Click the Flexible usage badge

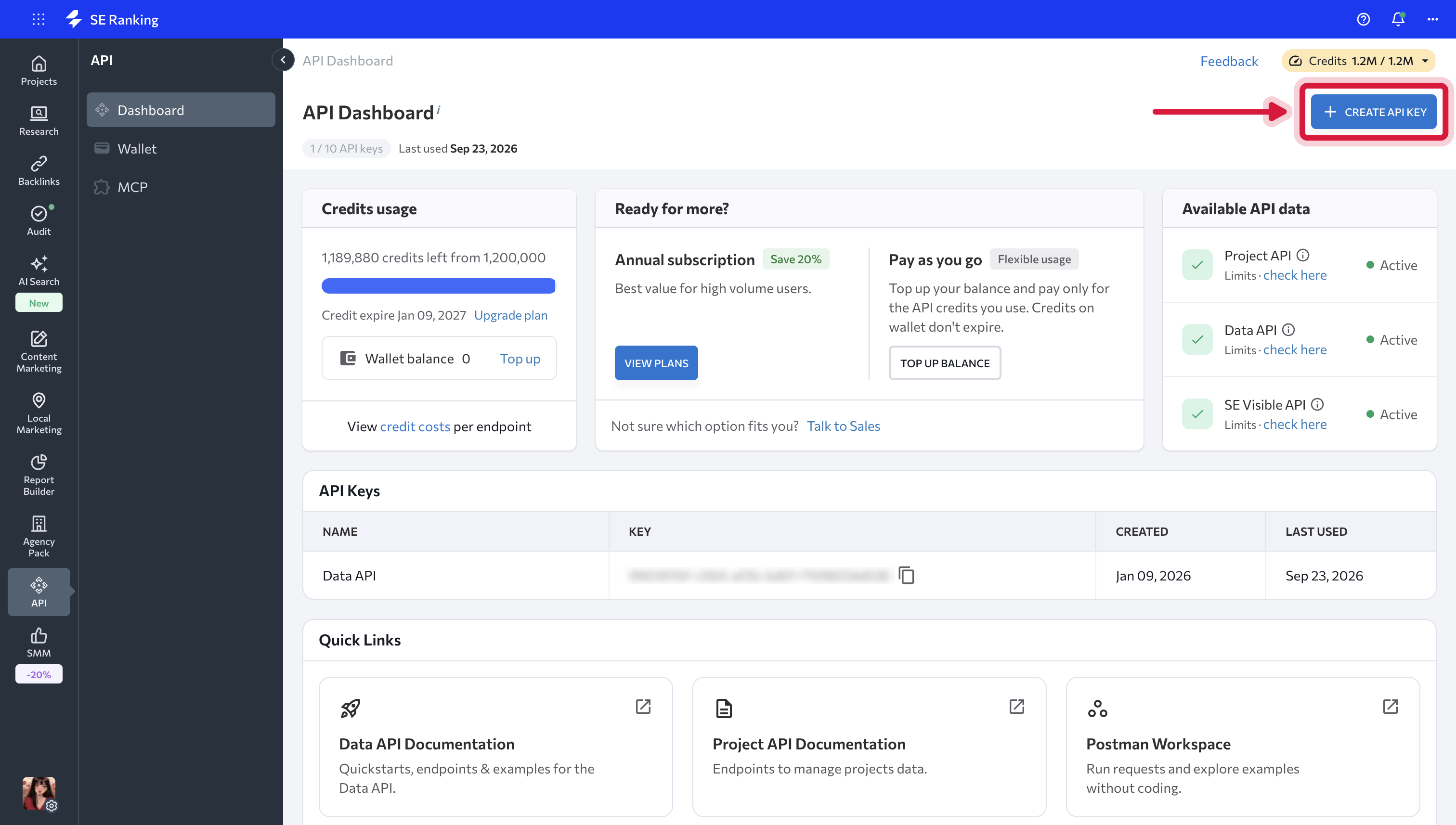coord(1034,259)
